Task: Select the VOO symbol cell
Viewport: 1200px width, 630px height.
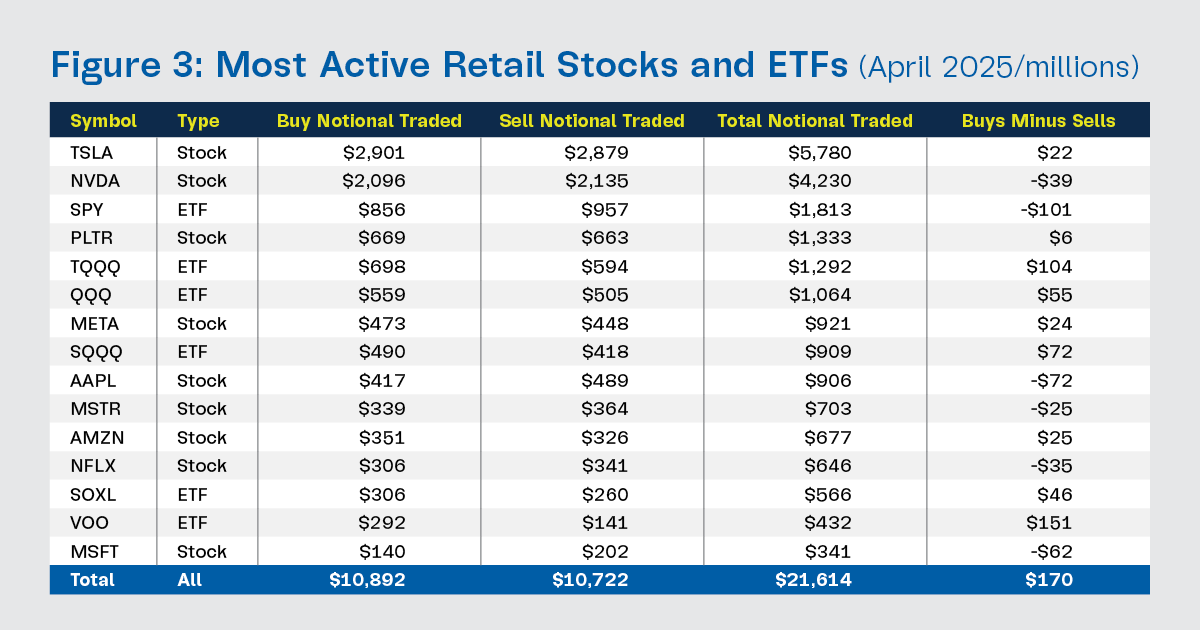Action: pos(89,523)
